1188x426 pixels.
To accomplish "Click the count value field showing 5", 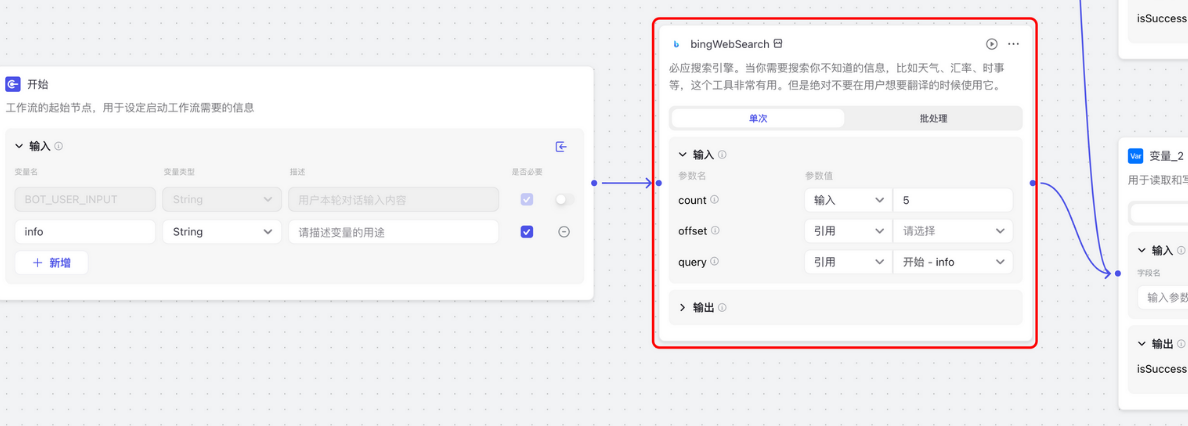I will [952, 200].
